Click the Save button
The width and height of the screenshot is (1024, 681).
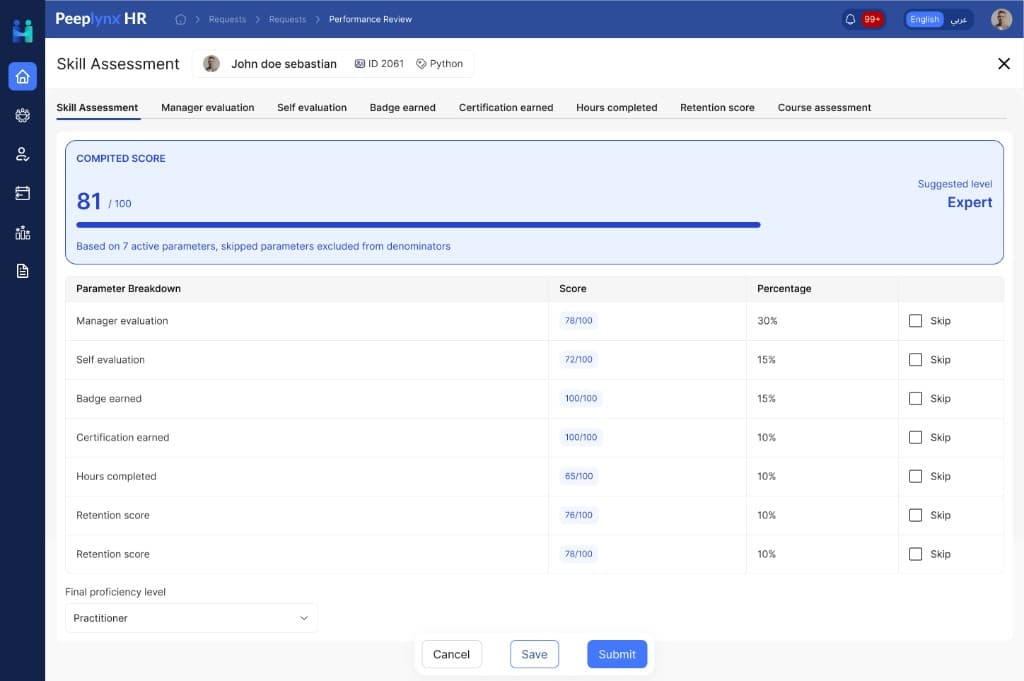pos(534,654)
